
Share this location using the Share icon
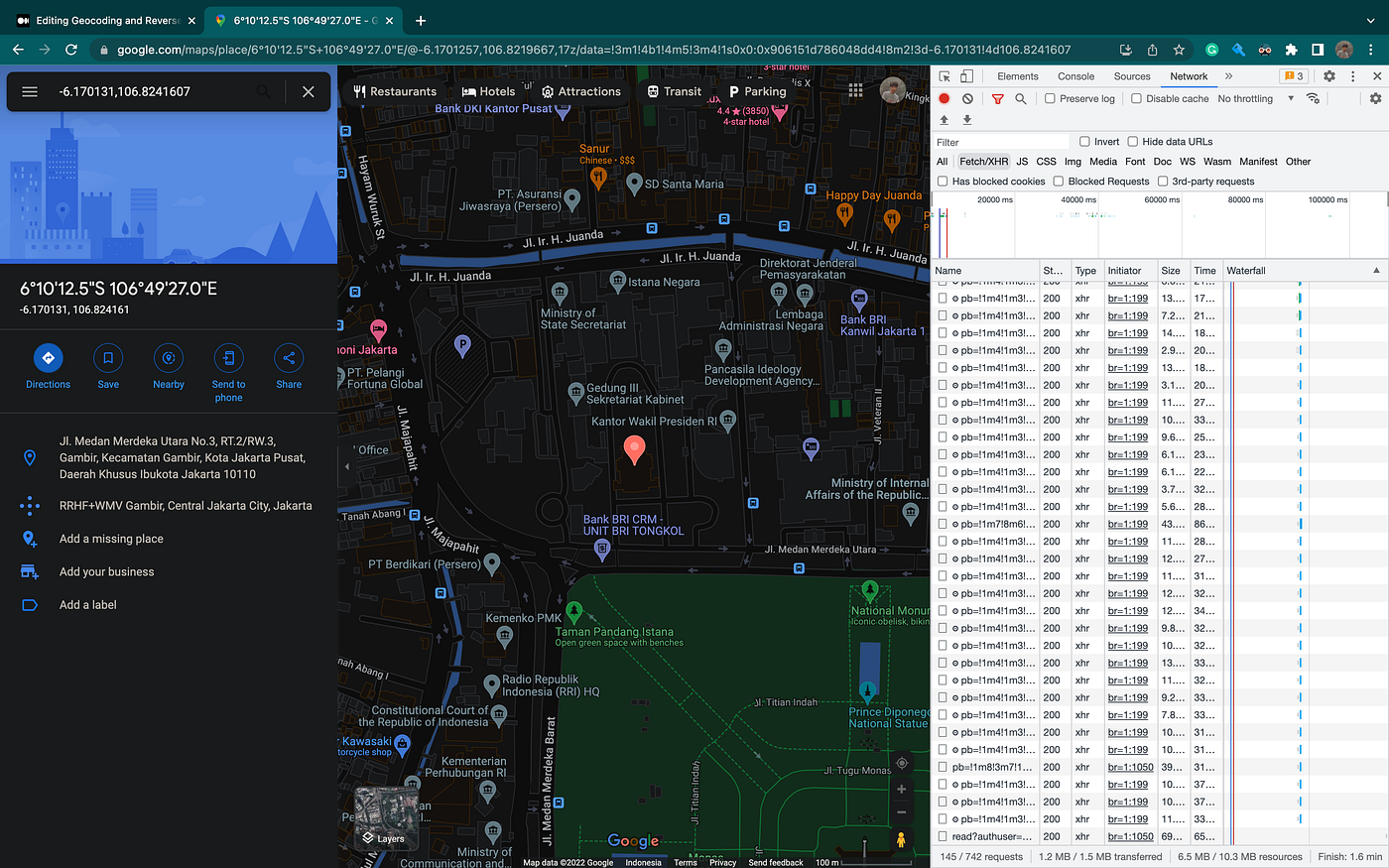coord(289,358)
